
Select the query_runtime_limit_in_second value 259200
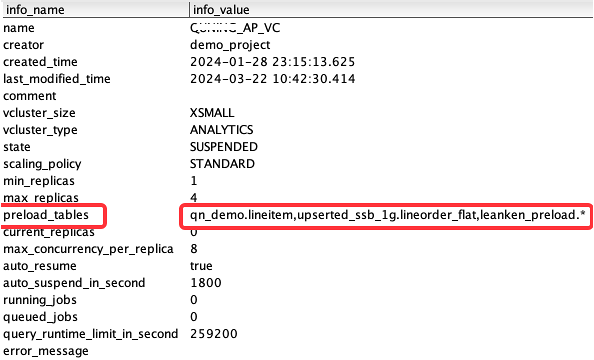click(214, 334)
